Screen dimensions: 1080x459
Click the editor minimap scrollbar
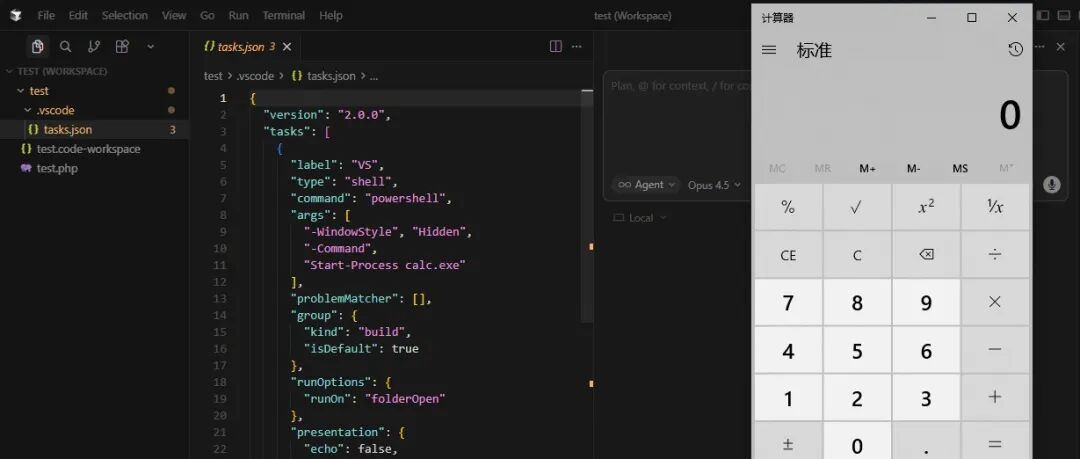(587, 207)
